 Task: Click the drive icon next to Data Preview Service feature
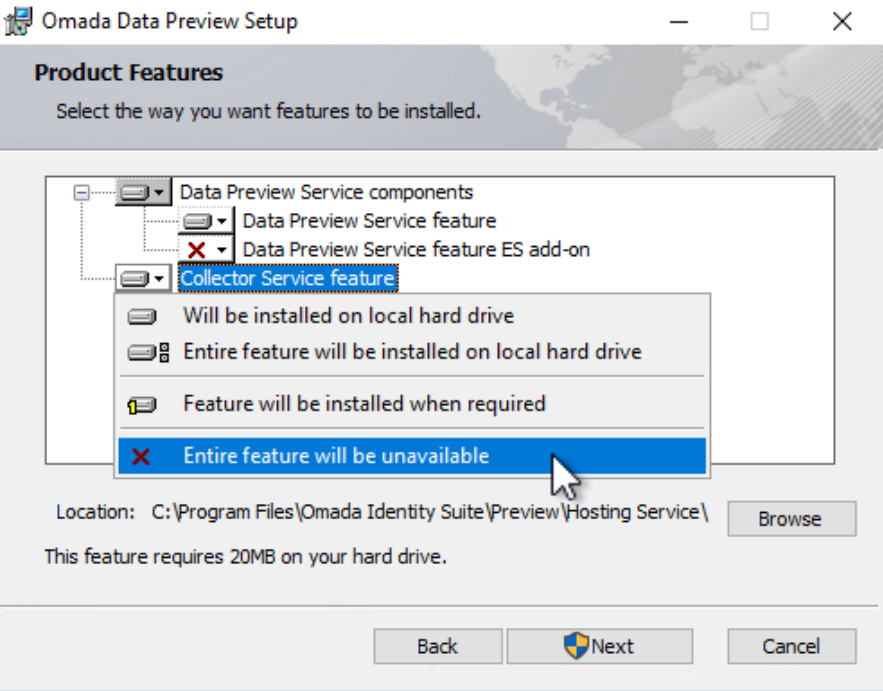coord(197,221)
